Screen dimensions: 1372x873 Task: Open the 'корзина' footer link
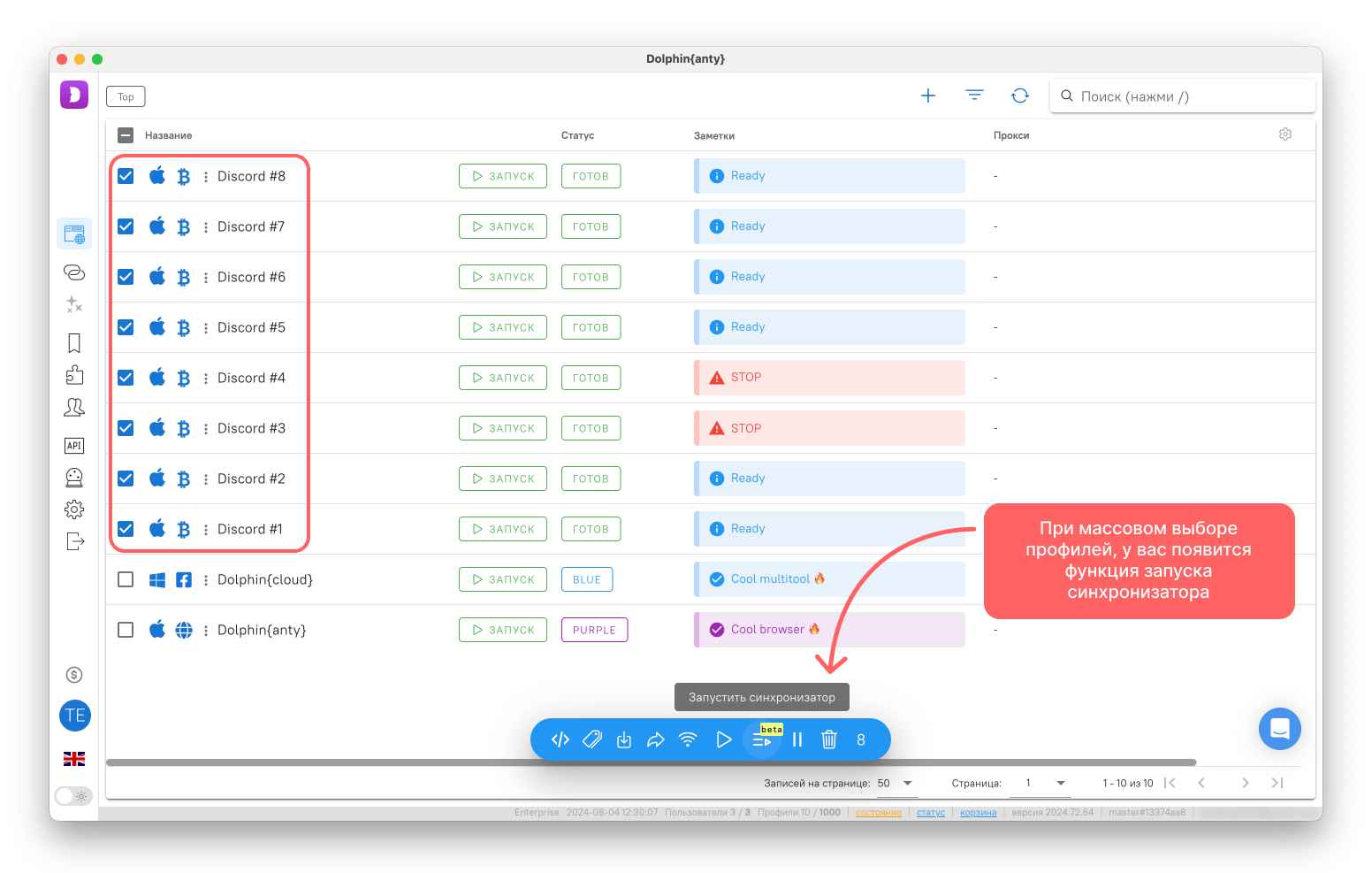pos(979,812)
